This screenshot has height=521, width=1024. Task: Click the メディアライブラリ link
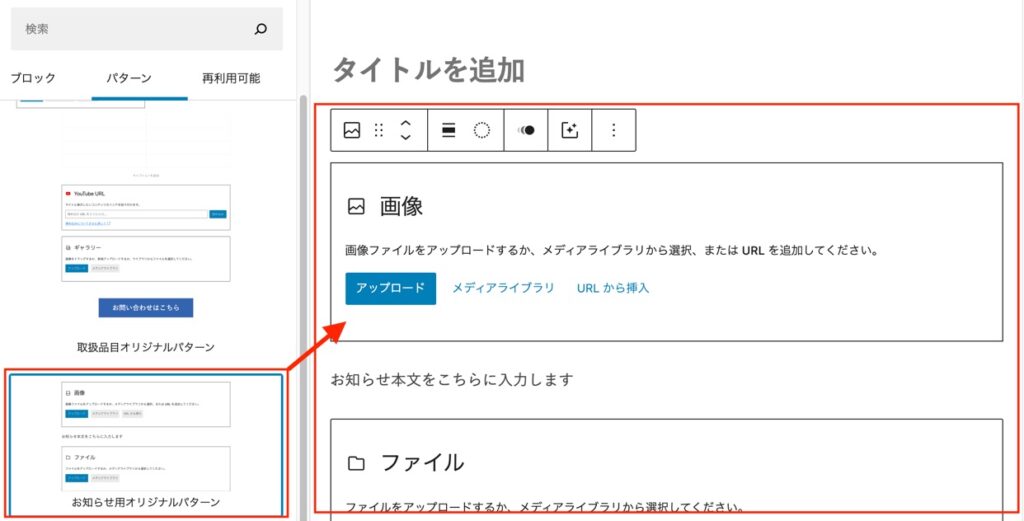point(503,288)
